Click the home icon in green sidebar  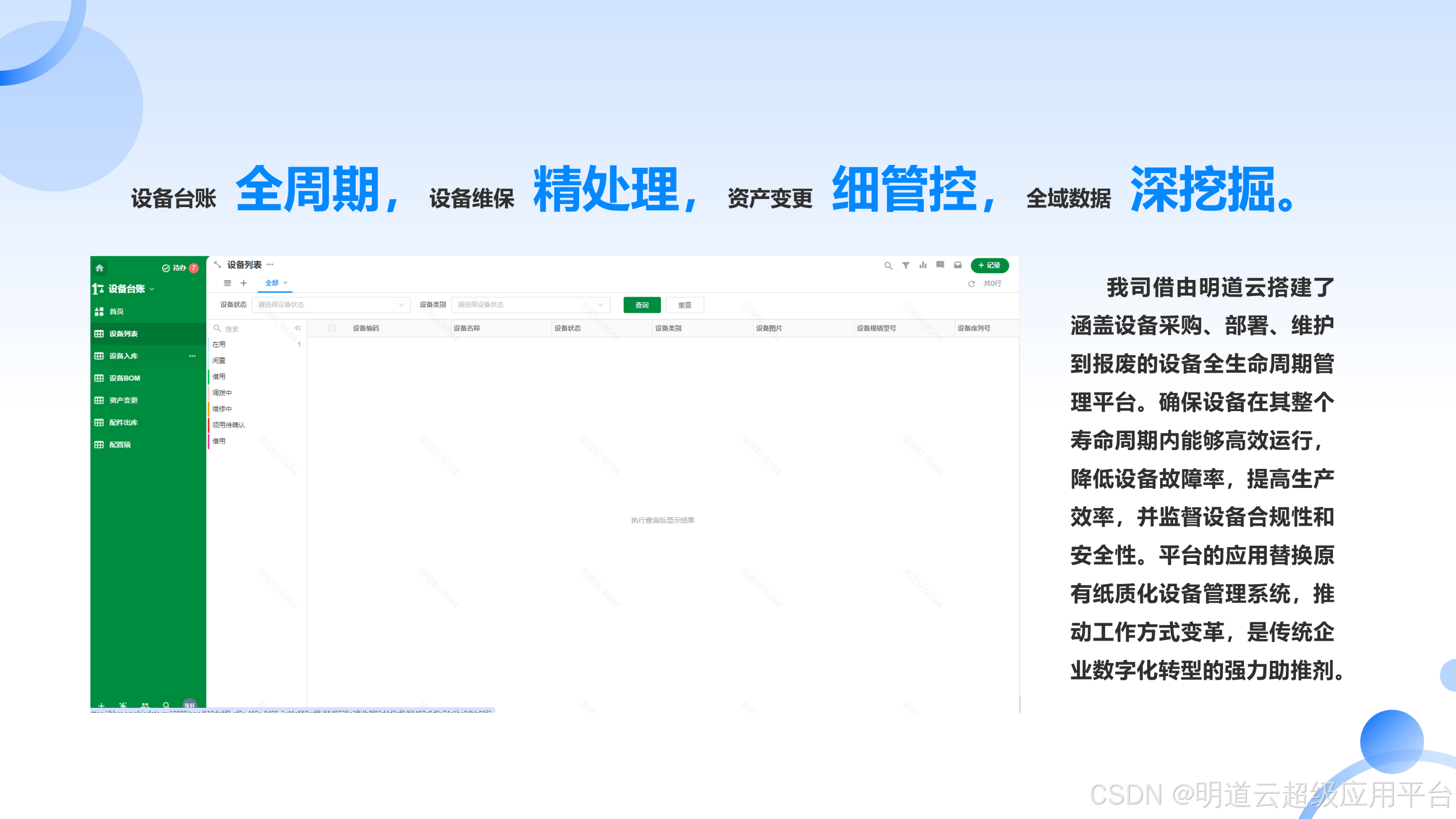pyautogui.click(x=100, y=268)
